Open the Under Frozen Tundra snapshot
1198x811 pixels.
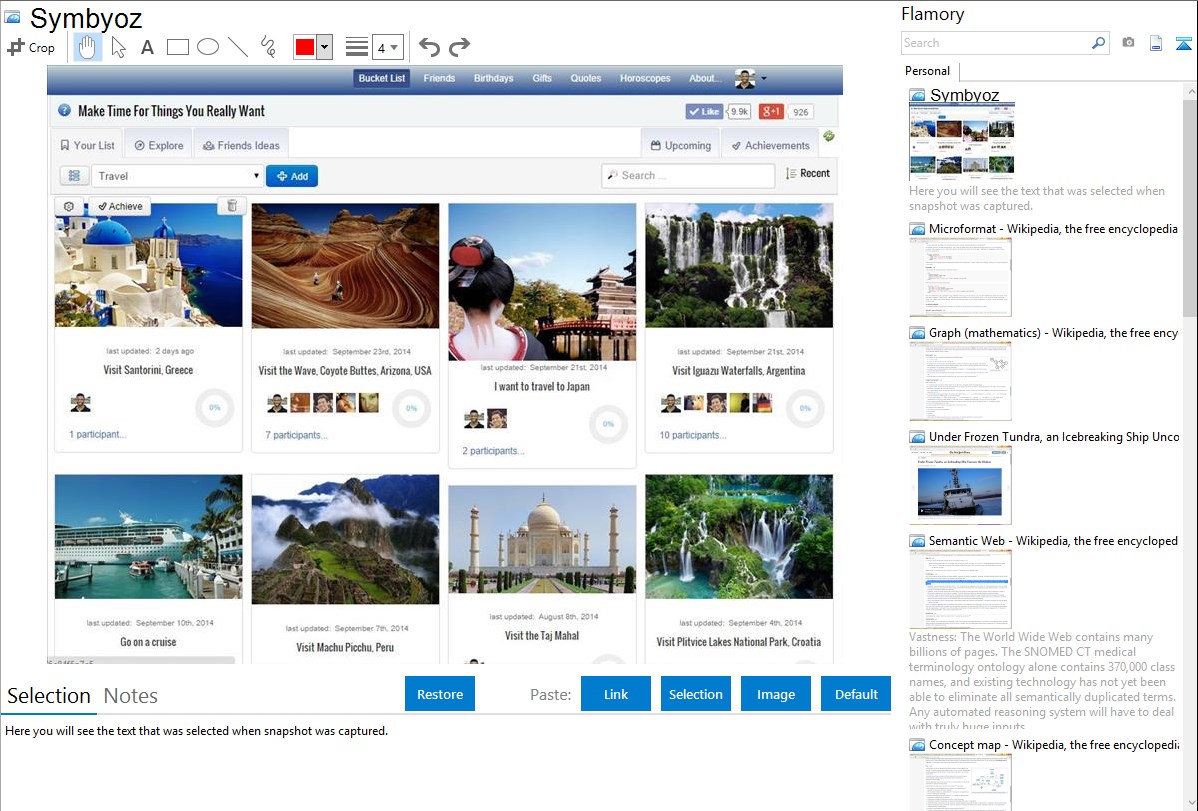(960, 485)
